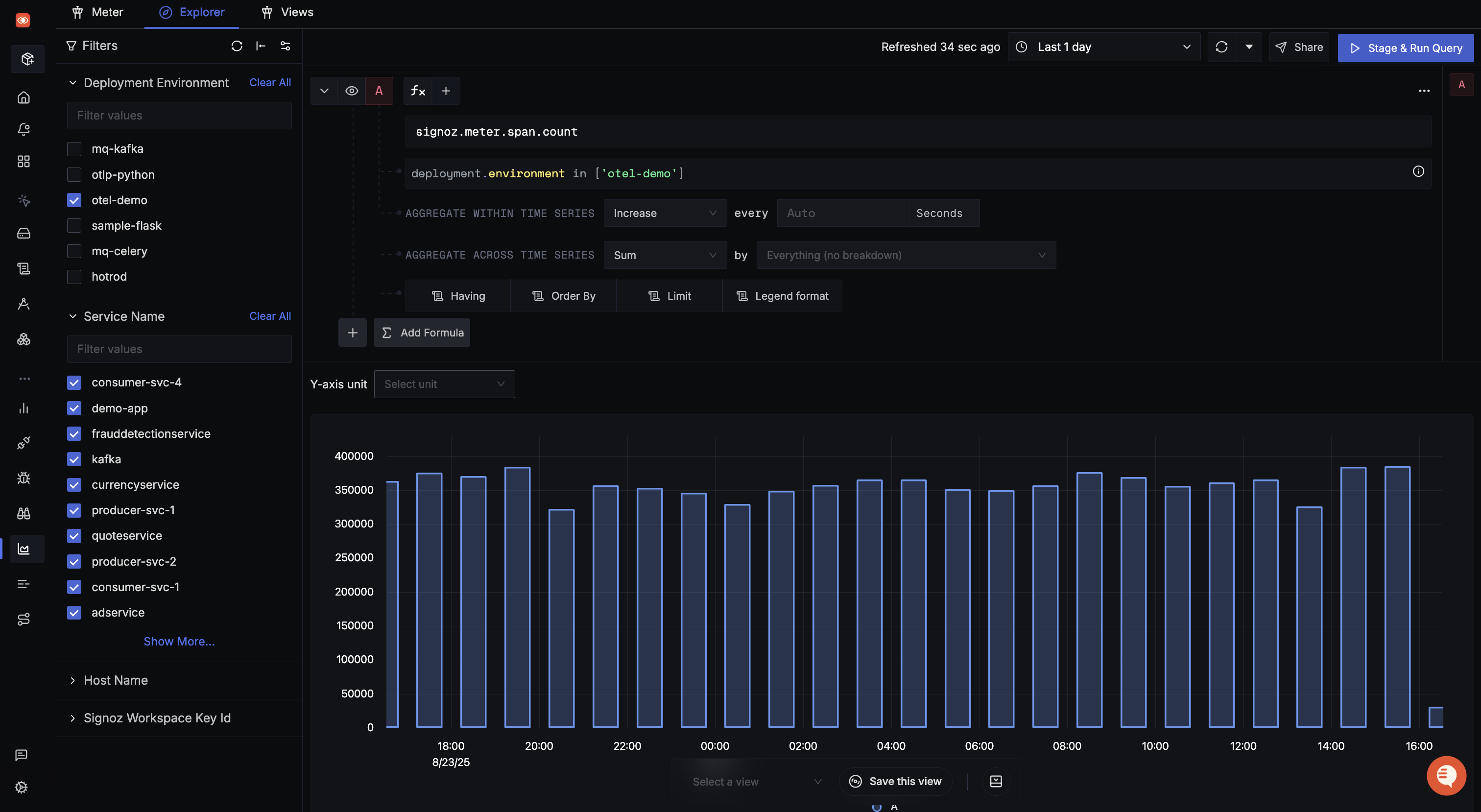
Task: Open the alerts bell icon in sidebar
Action: pos(24,129)
